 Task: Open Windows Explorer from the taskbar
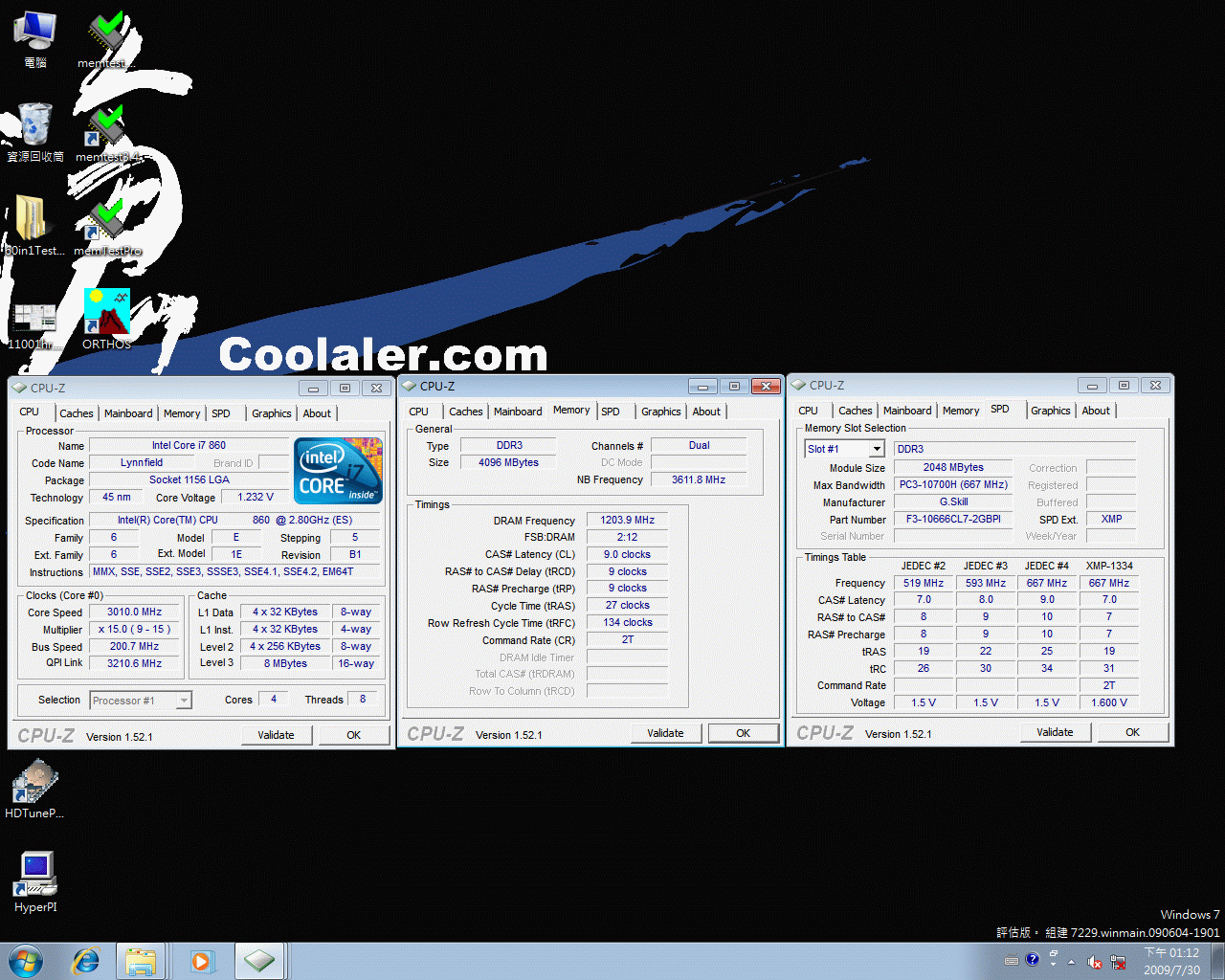coord(141,961)
